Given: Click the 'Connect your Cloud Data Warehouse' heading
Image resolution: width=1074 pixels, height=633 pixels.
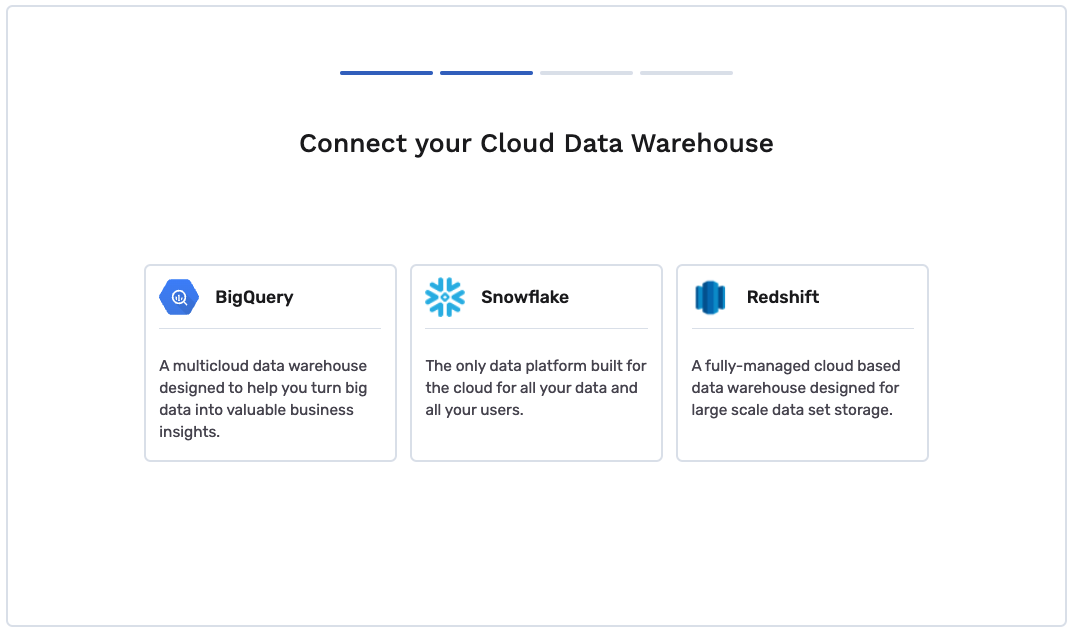Looking at the screenshot, I should [536, 143].
